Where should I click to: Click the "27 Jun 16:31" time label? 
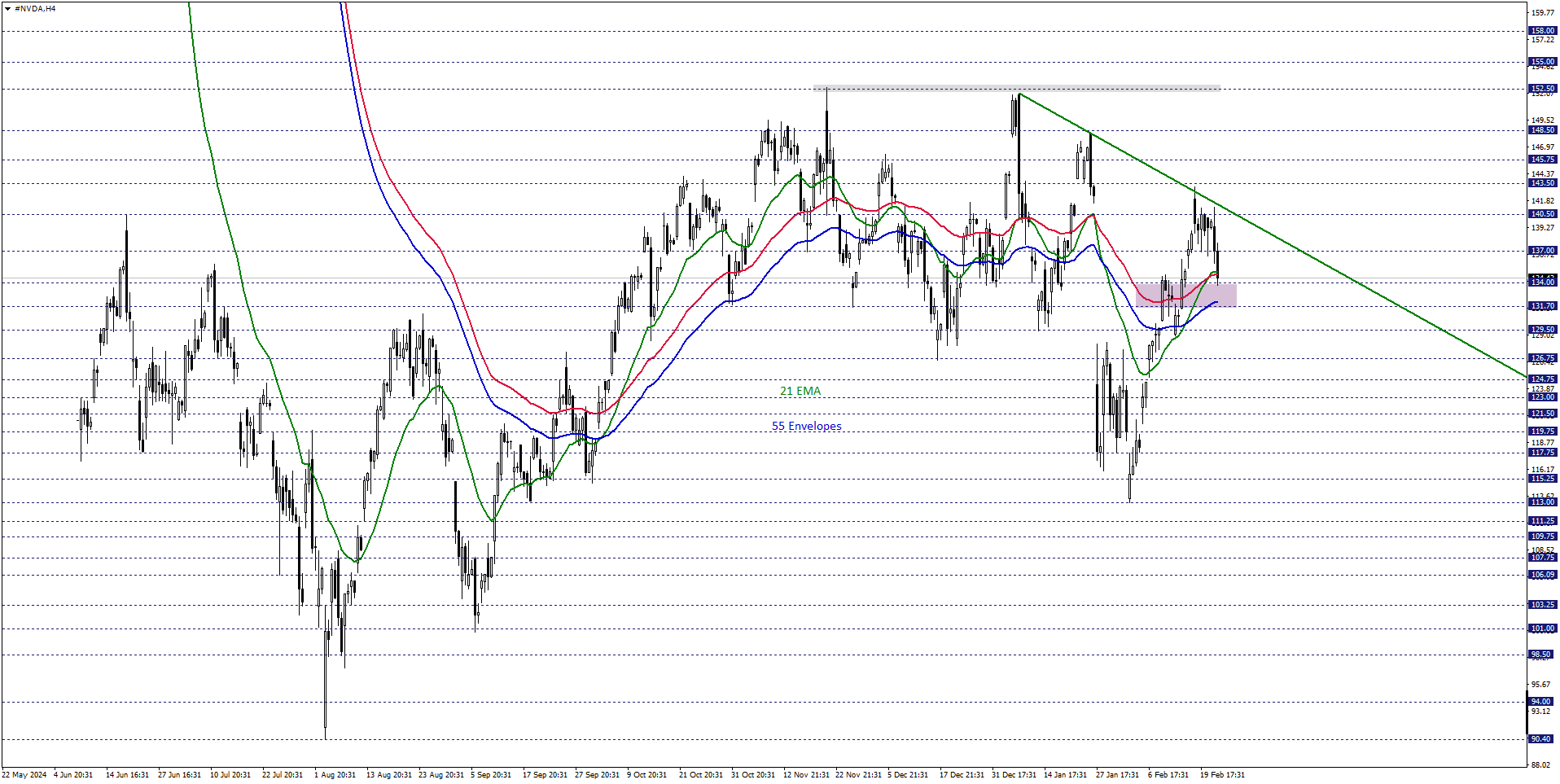click(179, 775)
